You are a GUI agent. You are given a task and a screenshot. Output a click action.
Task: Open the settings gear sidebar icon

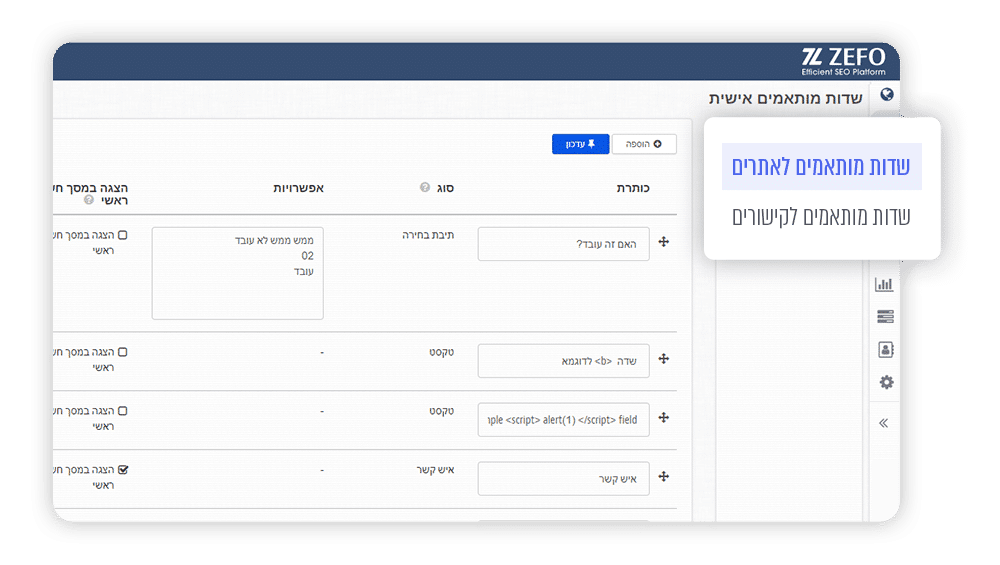click(886, 383)
